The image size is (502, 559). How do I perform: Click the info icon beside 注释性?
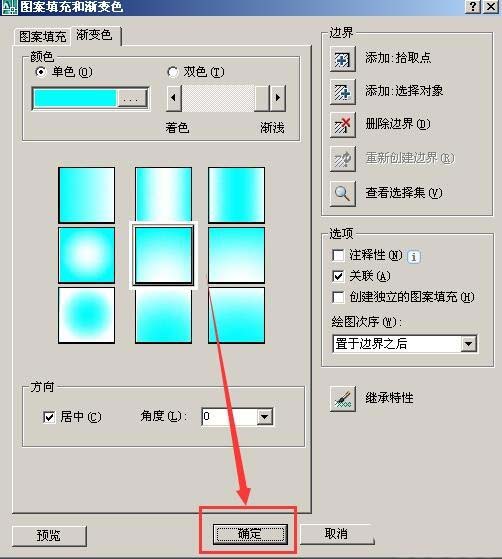click(x=414, y=256)
